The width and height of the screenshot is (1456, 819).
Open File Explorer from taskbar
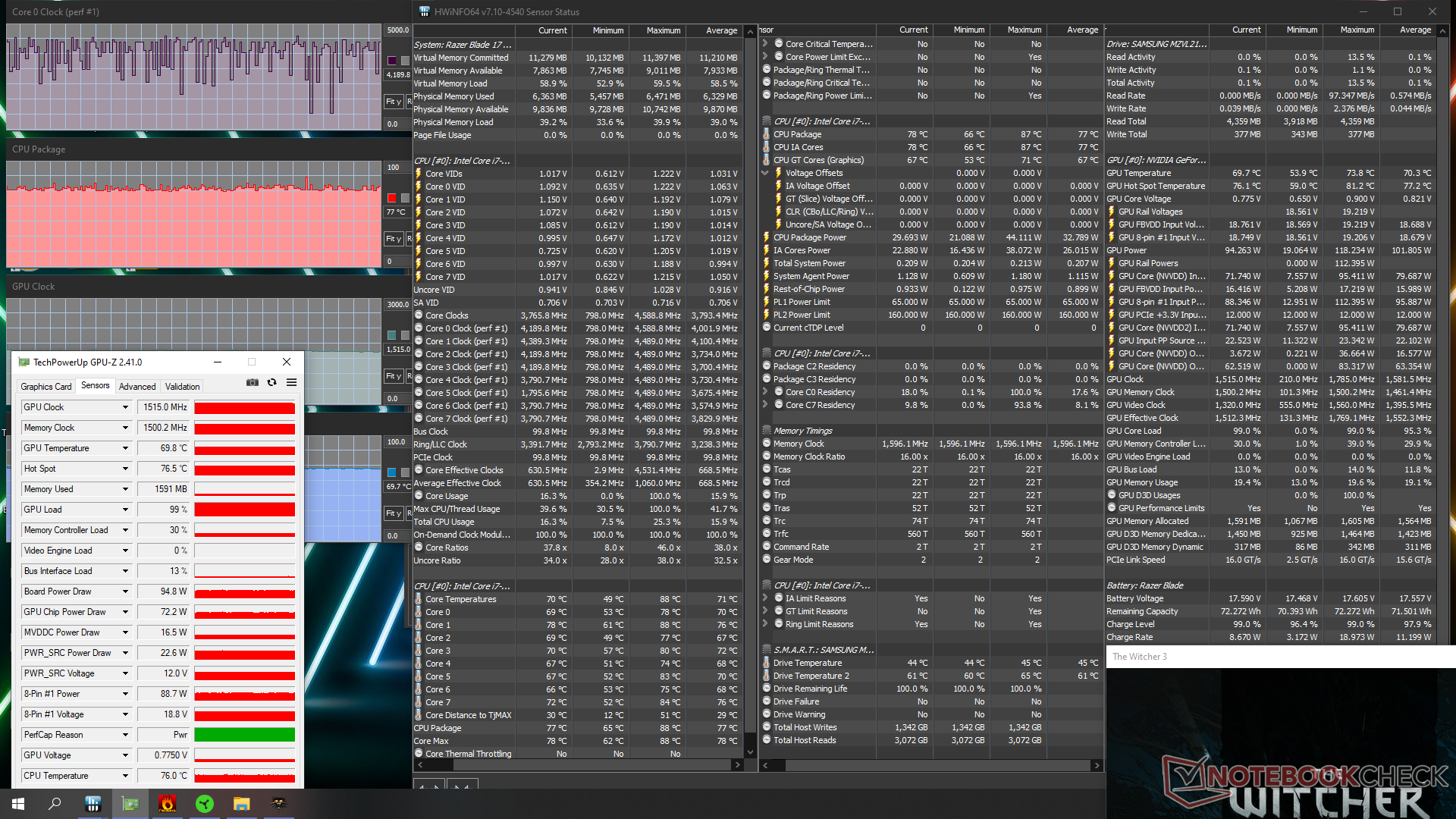tap(241, 804)
